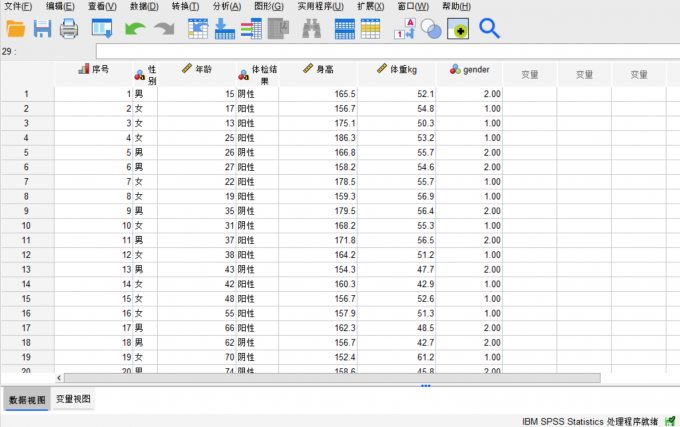
Task: Redo action with gray arrow
Action: click(x=164, y=29)
